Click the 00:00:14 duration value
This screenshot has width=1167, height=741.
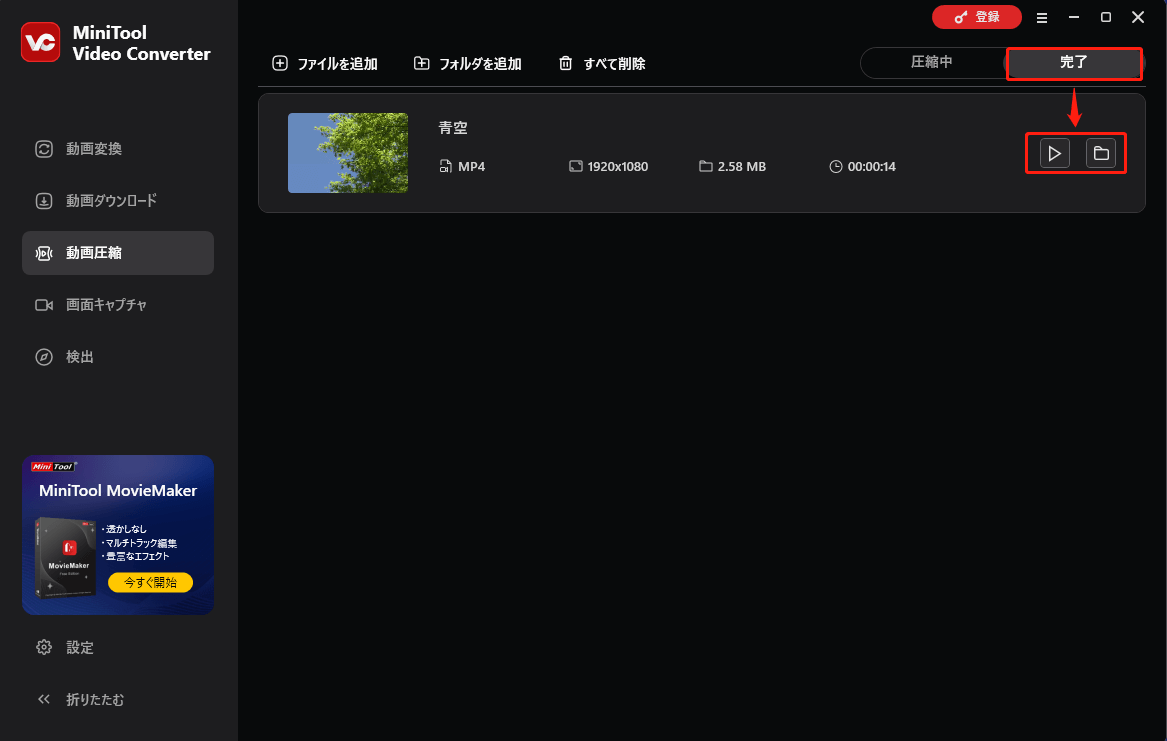click(x=872, y=167)
